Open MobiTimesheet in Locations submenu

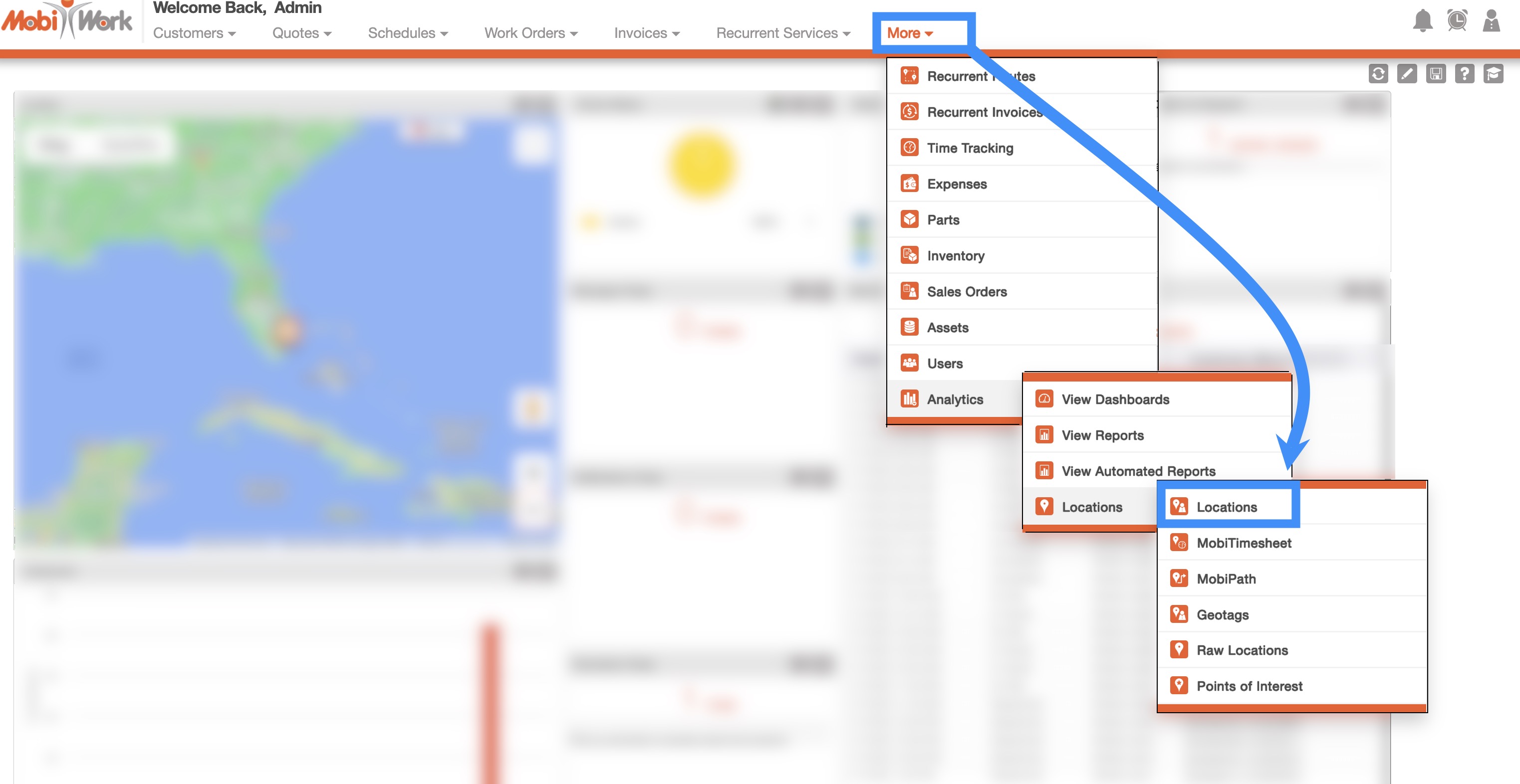[x=1243, y=543]
